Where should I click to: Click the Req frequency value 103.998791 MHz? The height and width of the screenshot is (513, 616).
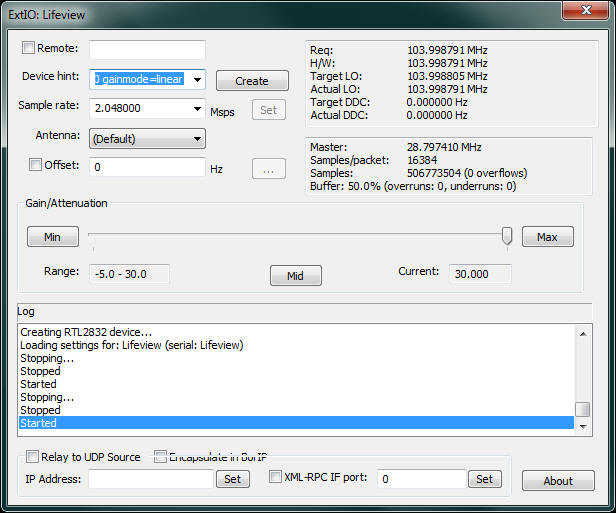pyautogui.click(x=447, y=50)
